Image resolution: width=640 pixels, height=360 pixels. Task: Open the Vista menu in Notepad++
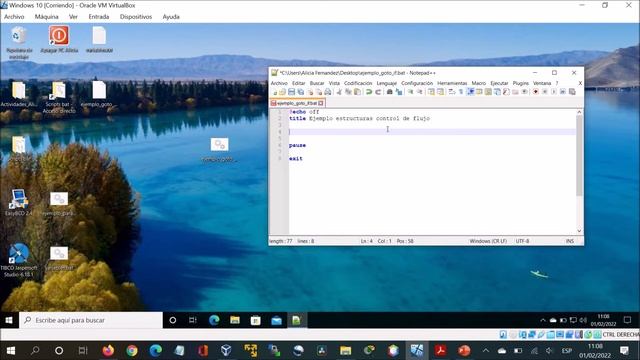click(x=334, y=83)
